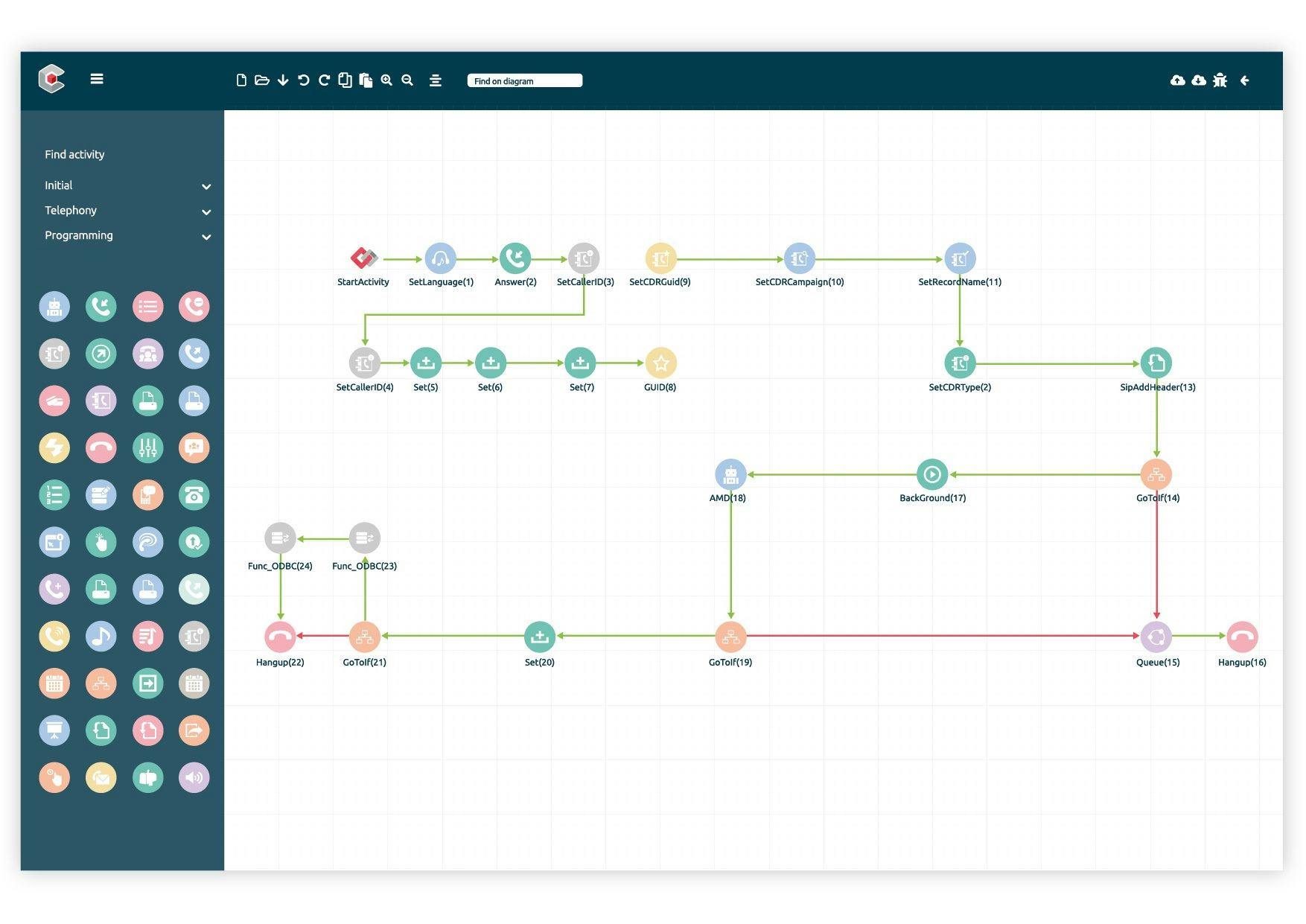
Task: Auto-align the diagram layout
Action: [x=436, y=80]
